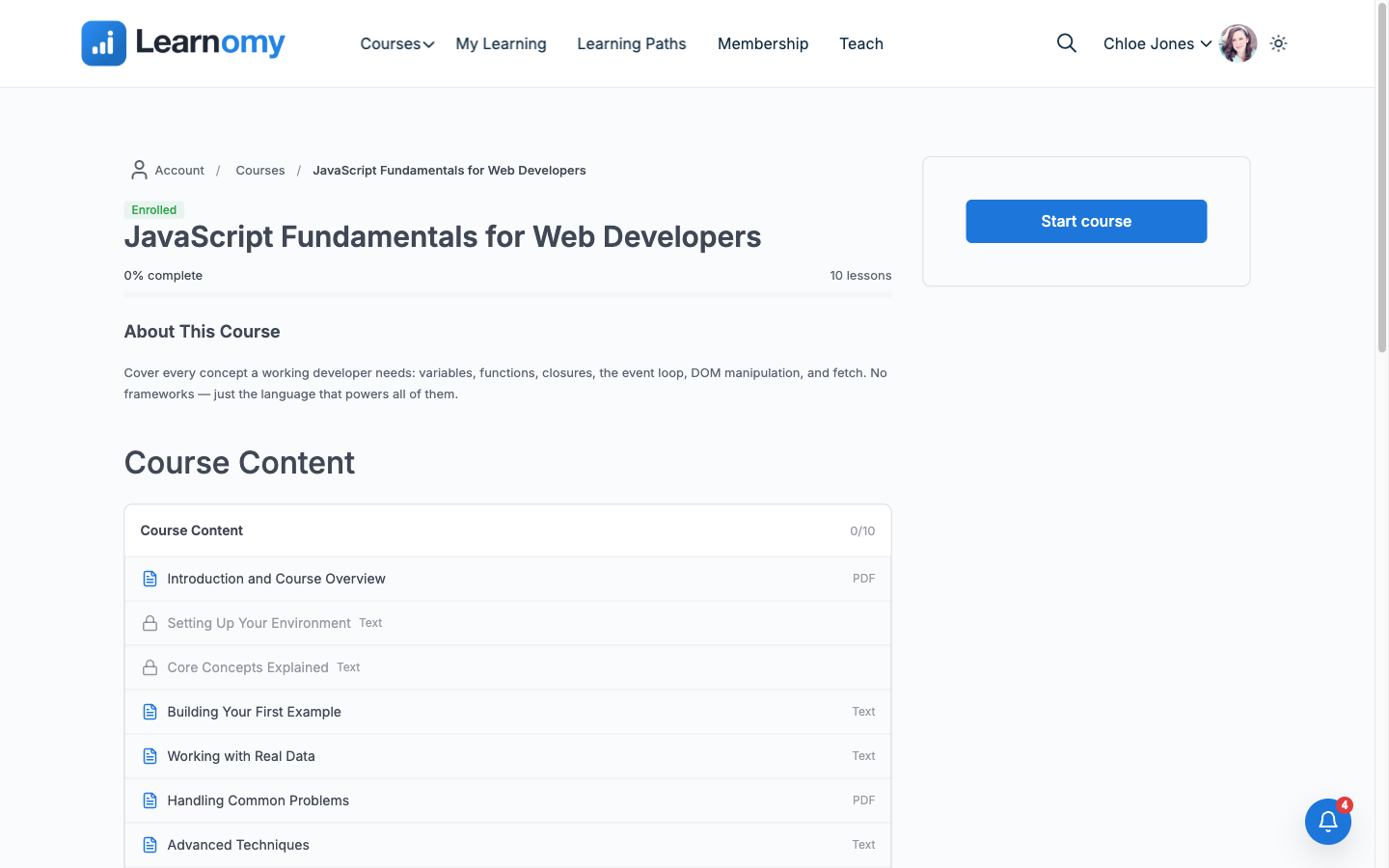Go to My Learning
Image resolution: width=1389 pixels, height=868 pixels.
click(x=501, y=43)
